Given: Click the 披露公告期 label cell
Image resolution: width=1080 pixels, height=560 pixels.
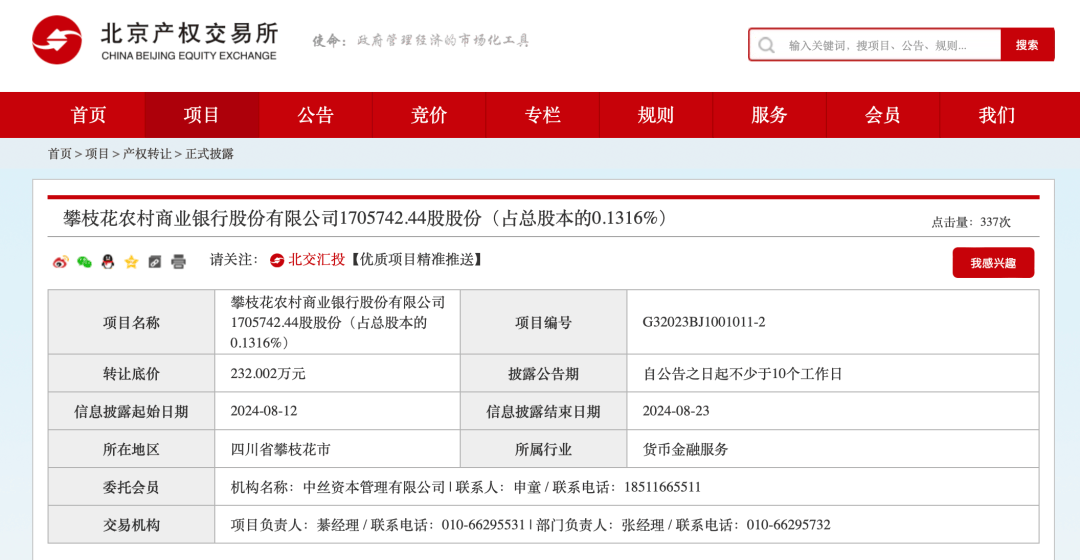Looking at the screenshot, I should point(543,373).
